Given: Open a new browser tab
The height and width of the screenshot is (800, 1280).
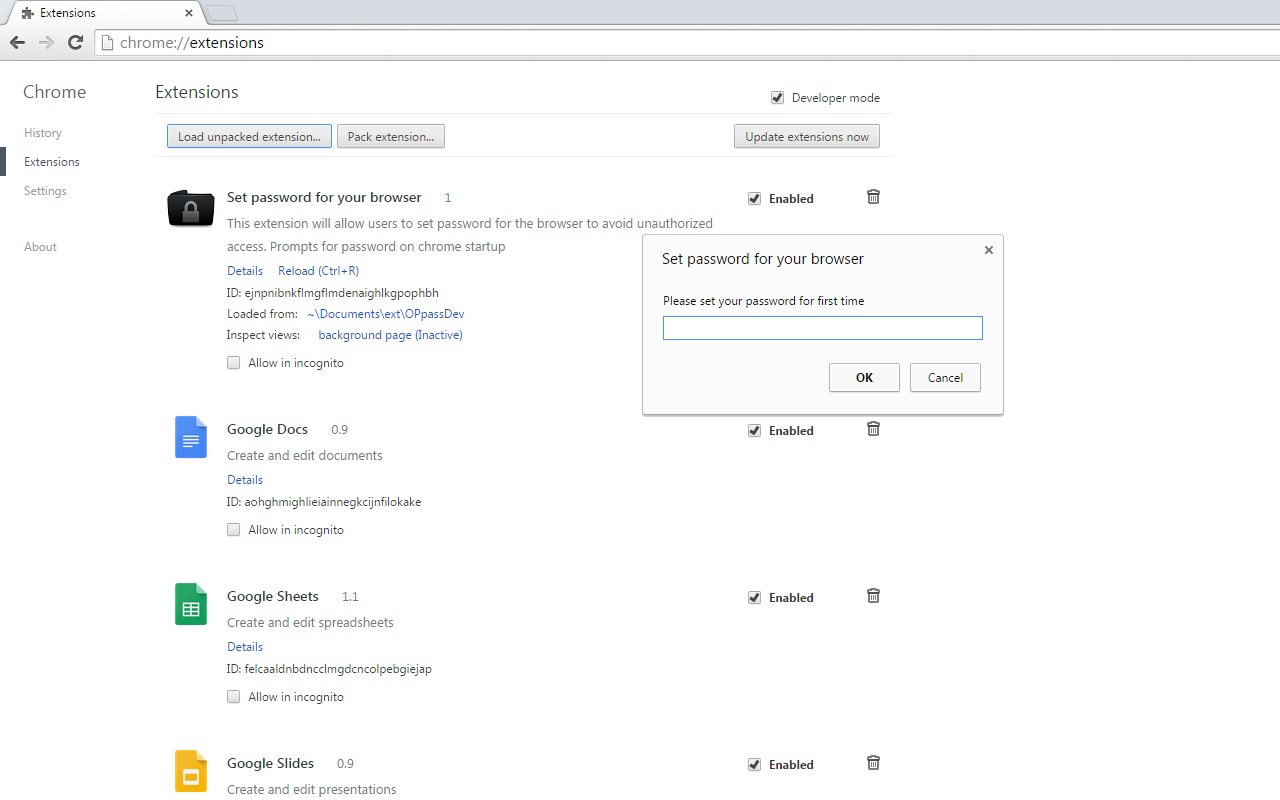Looking at the screenshot, I should pyautogui.click(x=222, y=12).
